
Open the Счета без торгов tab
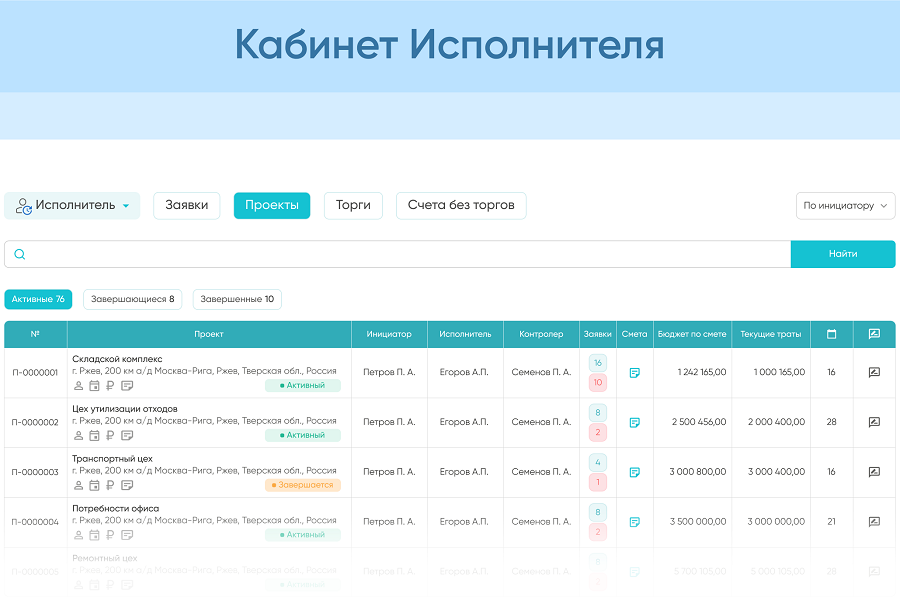pyautogui.click(x=461, y=205)
